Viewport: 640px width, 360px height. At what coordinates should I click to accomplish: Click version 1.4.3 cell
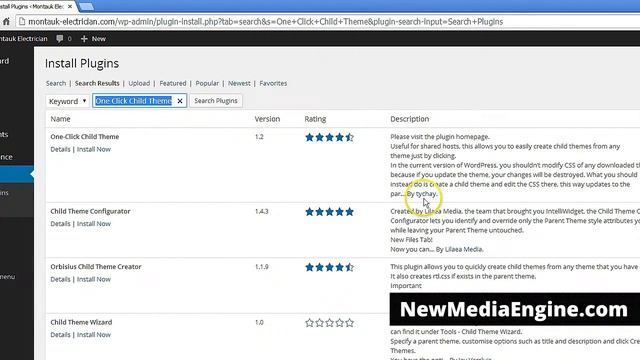261,211
